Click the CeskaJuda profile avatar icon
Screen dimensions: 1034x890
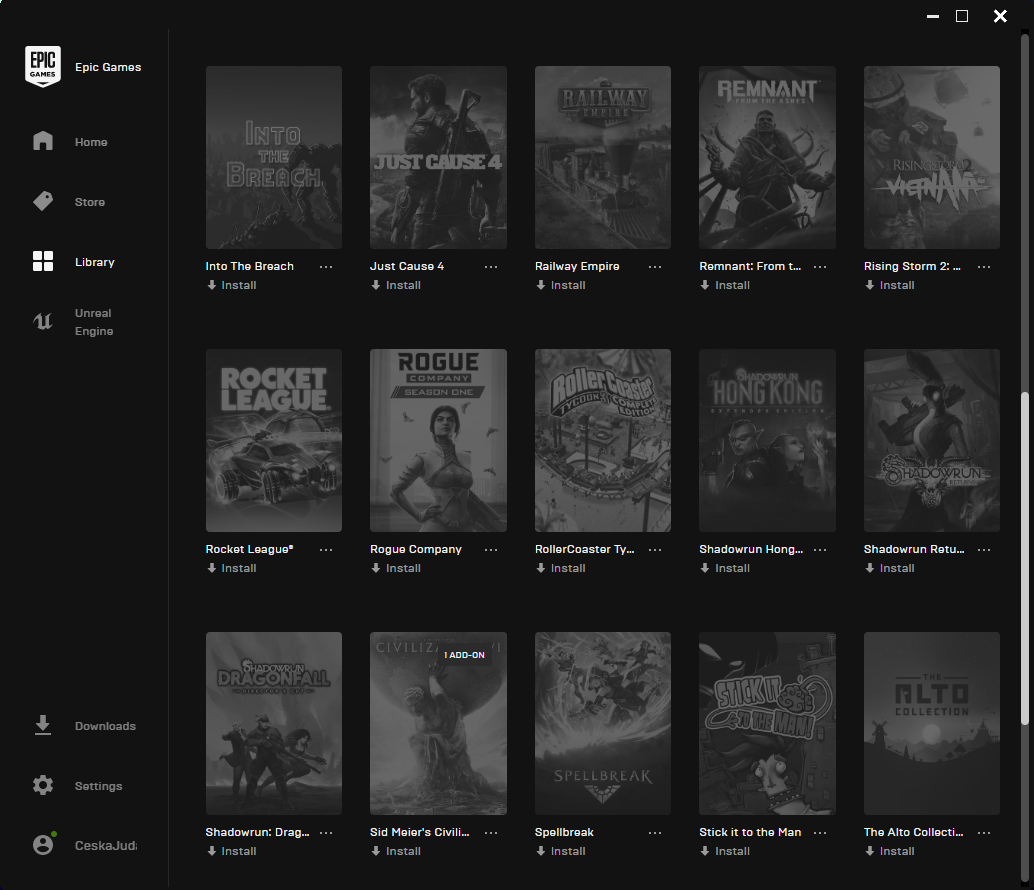tap(43, 845)
